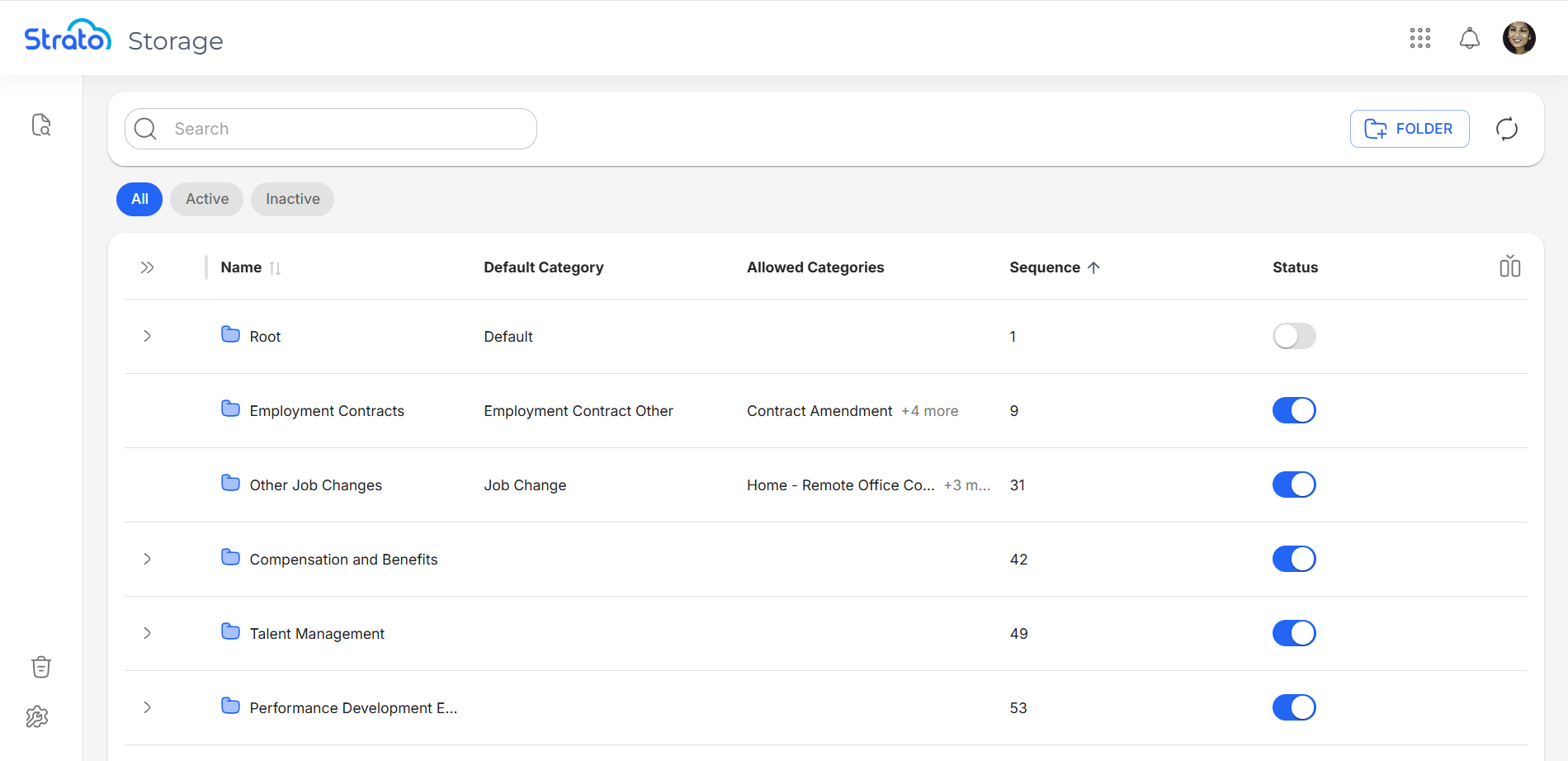Expand the Performance Development folder row
The height and width of the screenshot is (761, 1568).
pos(147,707)
